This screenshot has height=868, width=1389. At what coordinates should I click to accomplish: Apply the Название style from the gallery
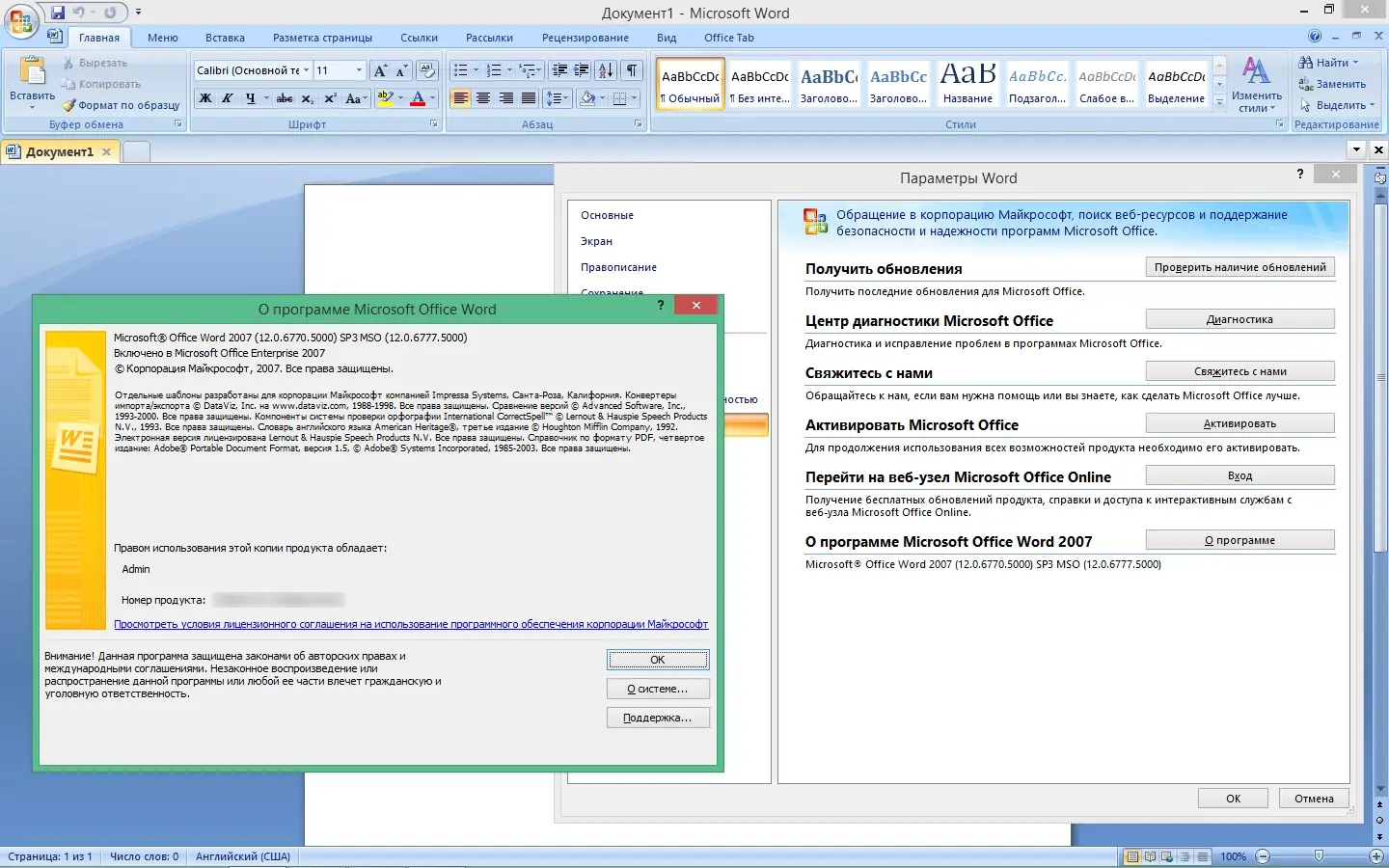click(x=967, y=83)
